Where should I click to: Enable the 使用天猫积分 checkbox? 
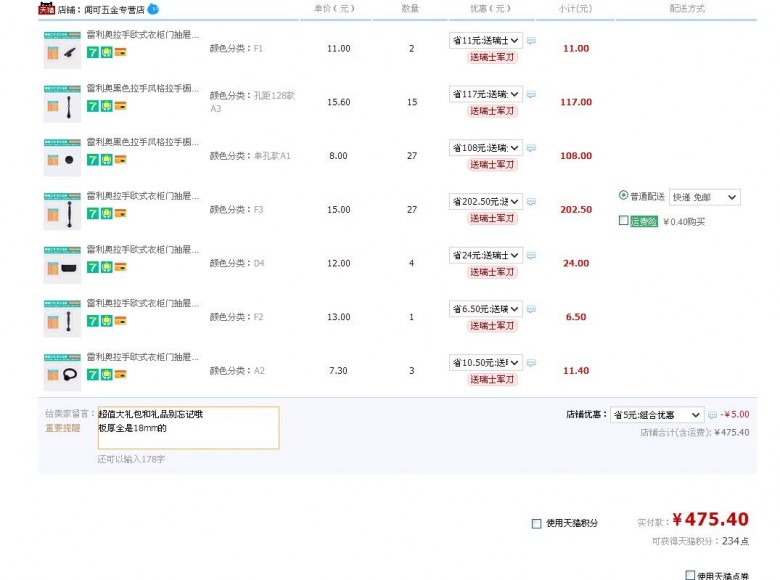(537, 523)
